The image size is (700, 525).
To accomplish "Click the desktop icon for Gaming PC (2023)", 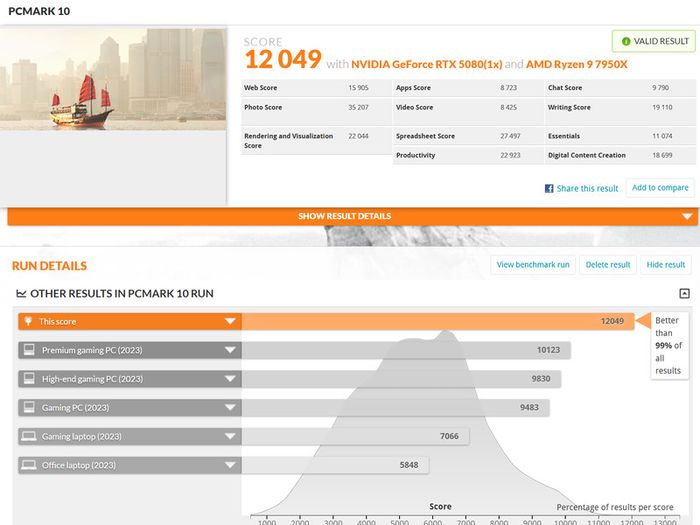I will pos(29,407).
